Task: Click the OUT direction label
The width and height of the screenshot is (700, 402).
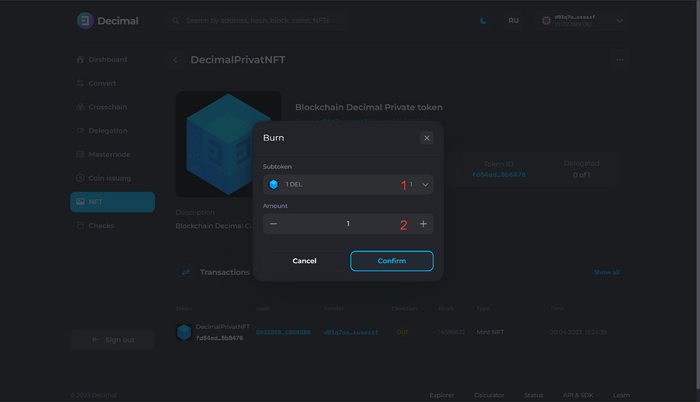Action: pyautogui.click(x=402, y=332)
